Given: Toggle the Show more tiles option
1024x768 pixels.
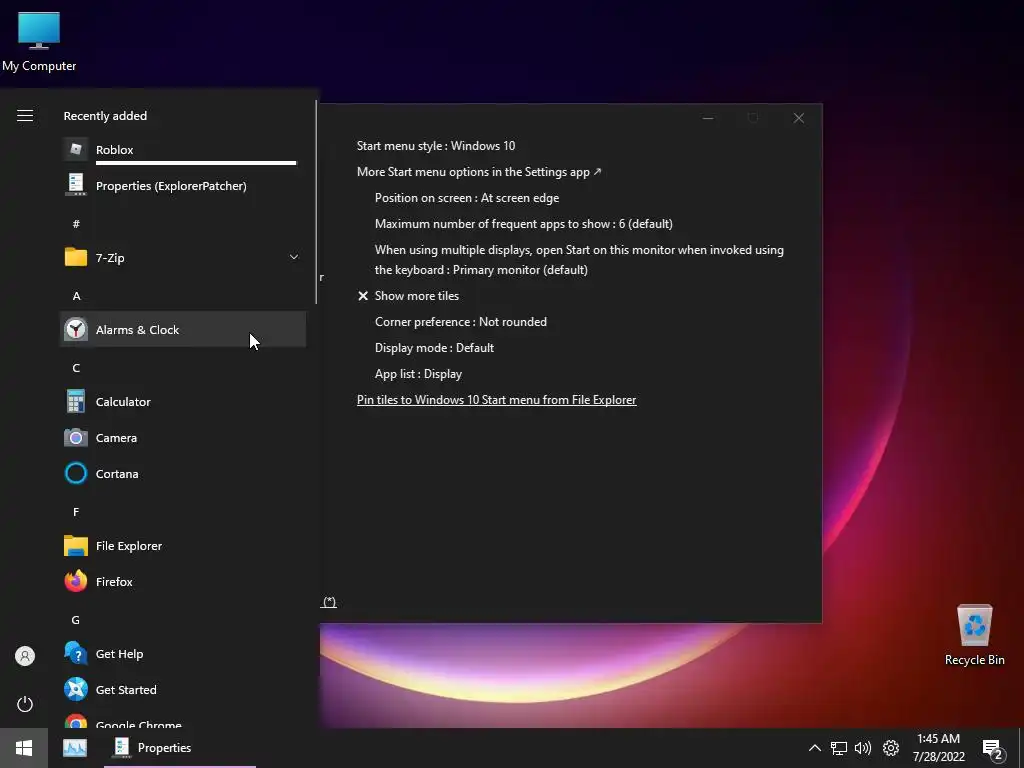Looking at the screenshot, I should (408, 296).
